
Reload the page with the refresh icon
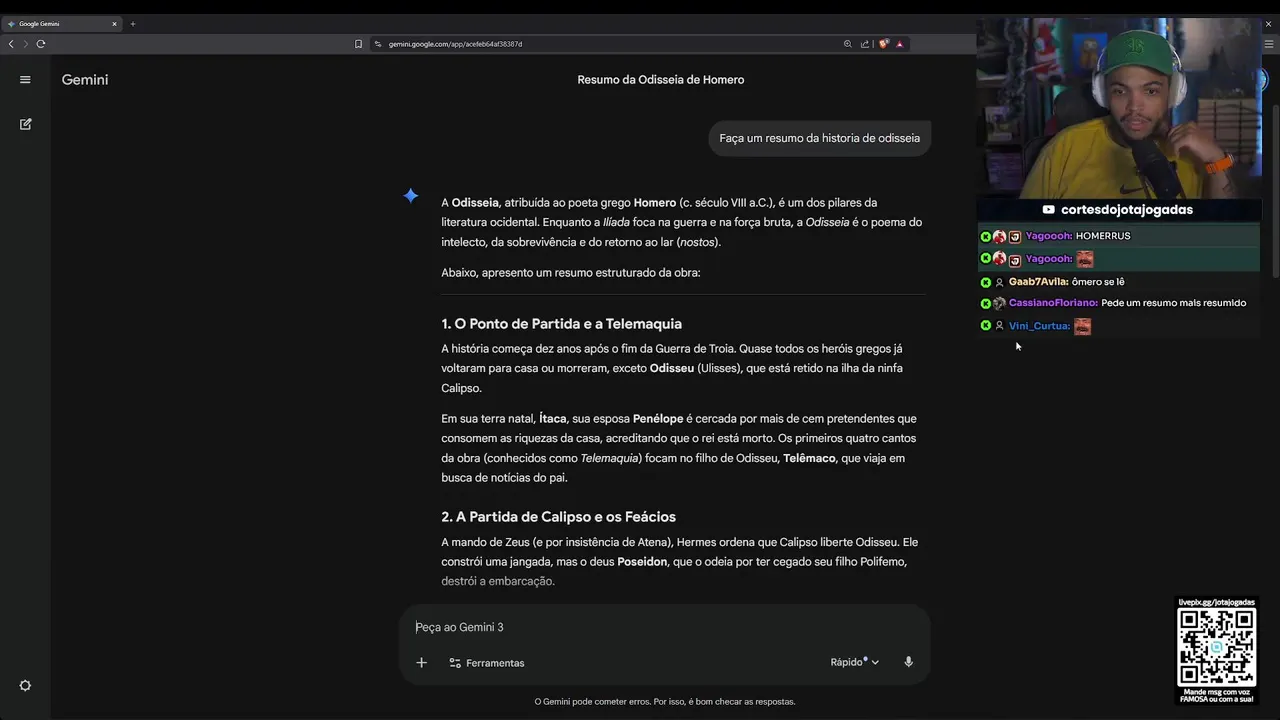pyautogui.click(x=41, y=44)
